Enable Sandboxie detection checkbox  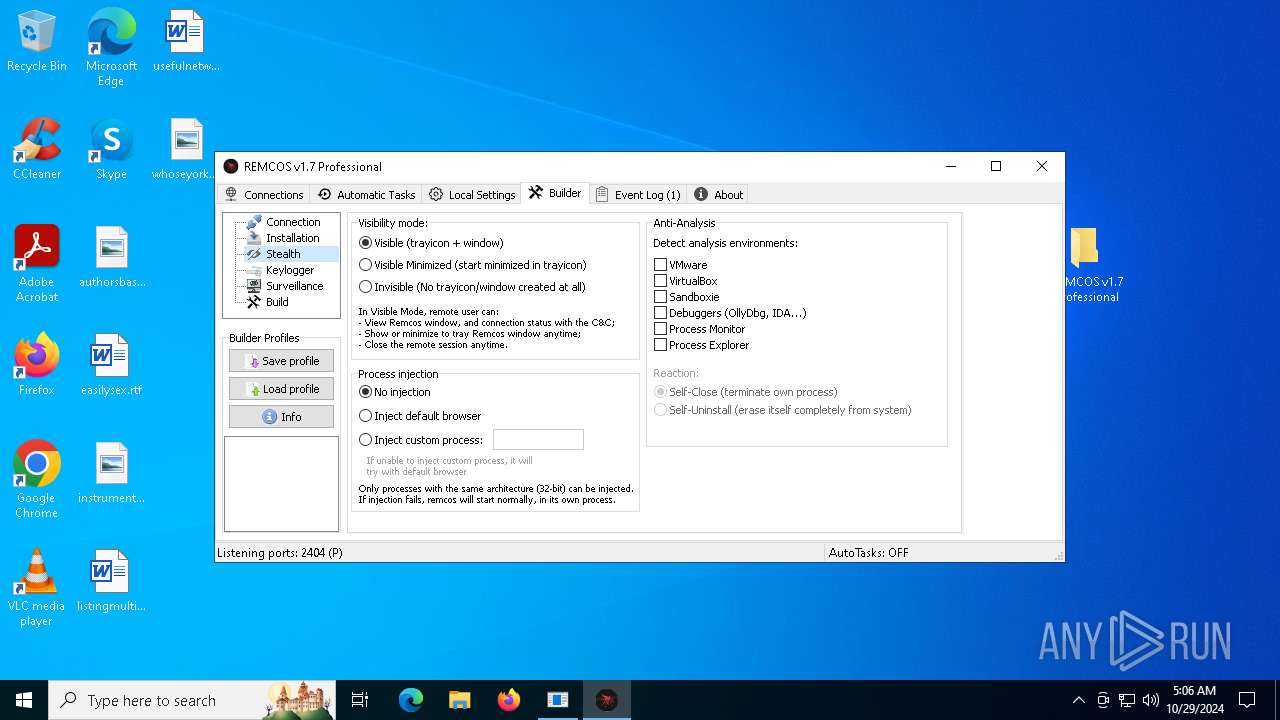click(660, 297)
